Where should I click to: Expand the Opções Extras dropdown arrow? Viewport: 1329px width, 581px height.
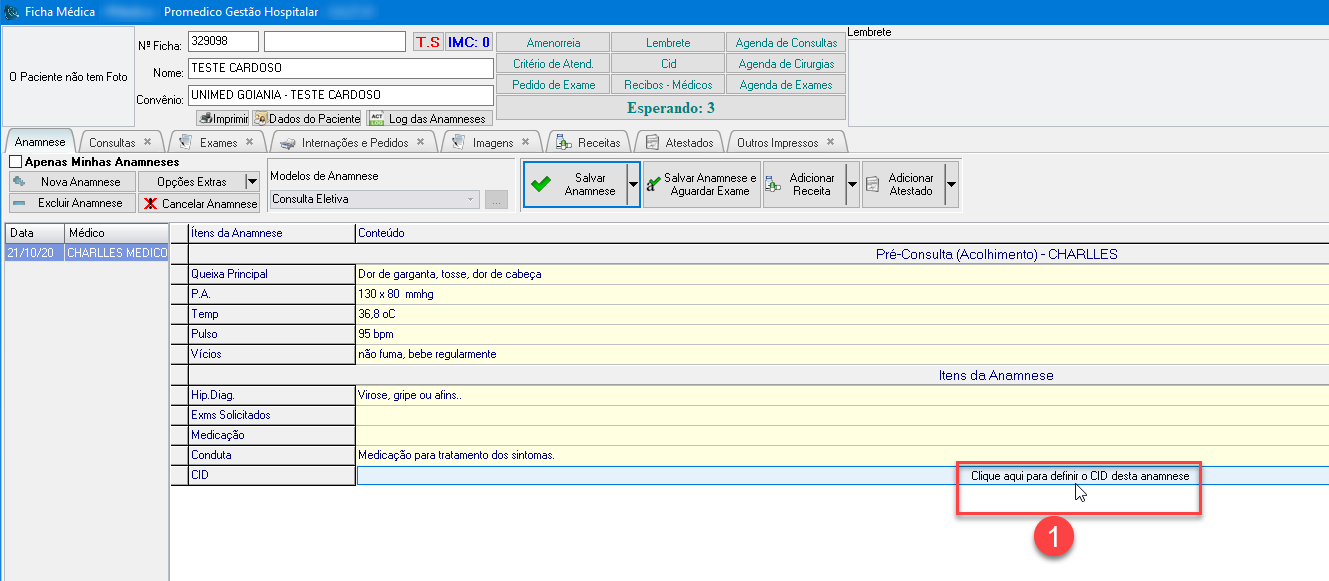coord(251,182)
